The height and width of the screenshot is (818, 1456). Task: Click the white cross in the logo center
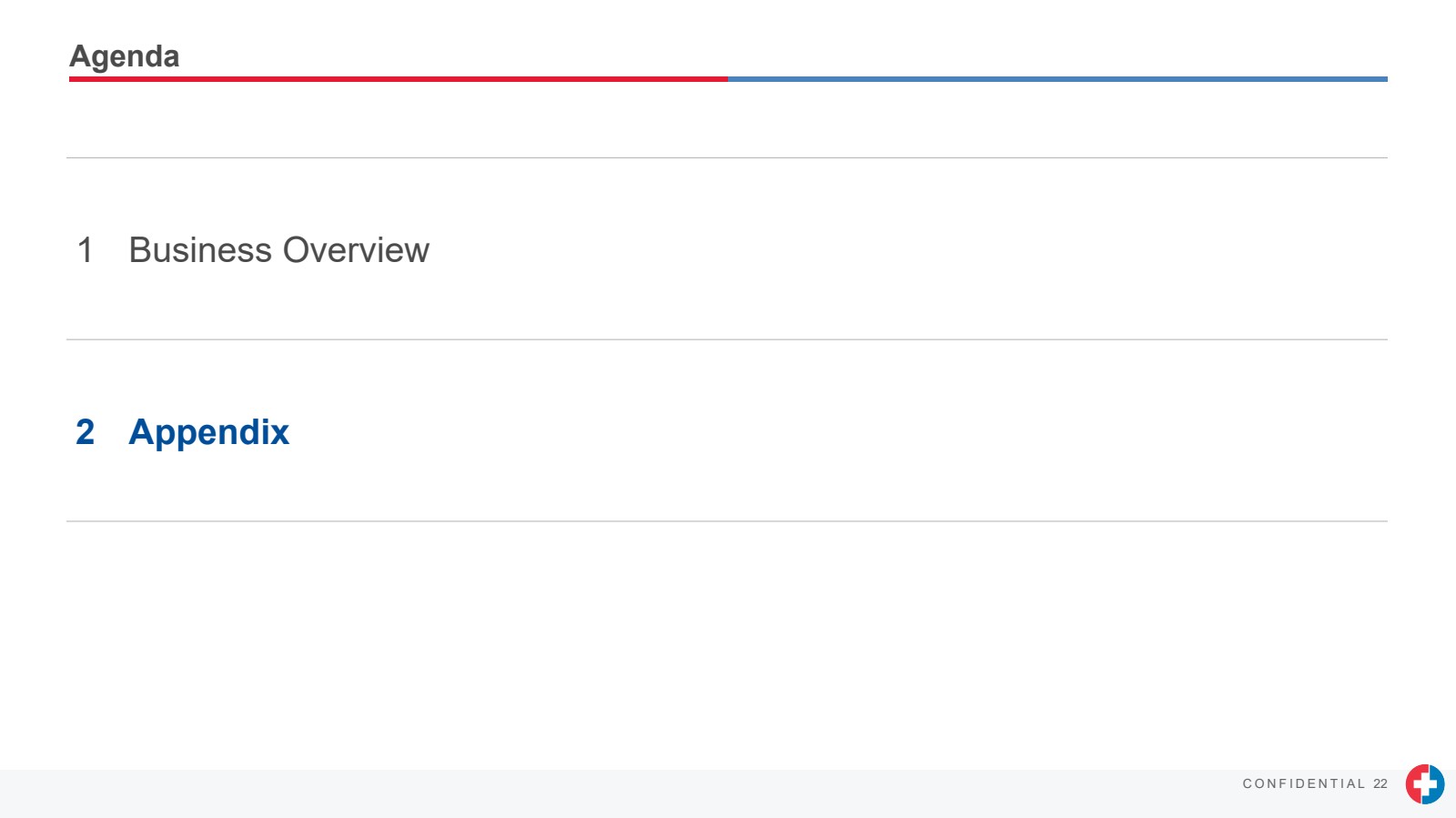(1424, 783)
